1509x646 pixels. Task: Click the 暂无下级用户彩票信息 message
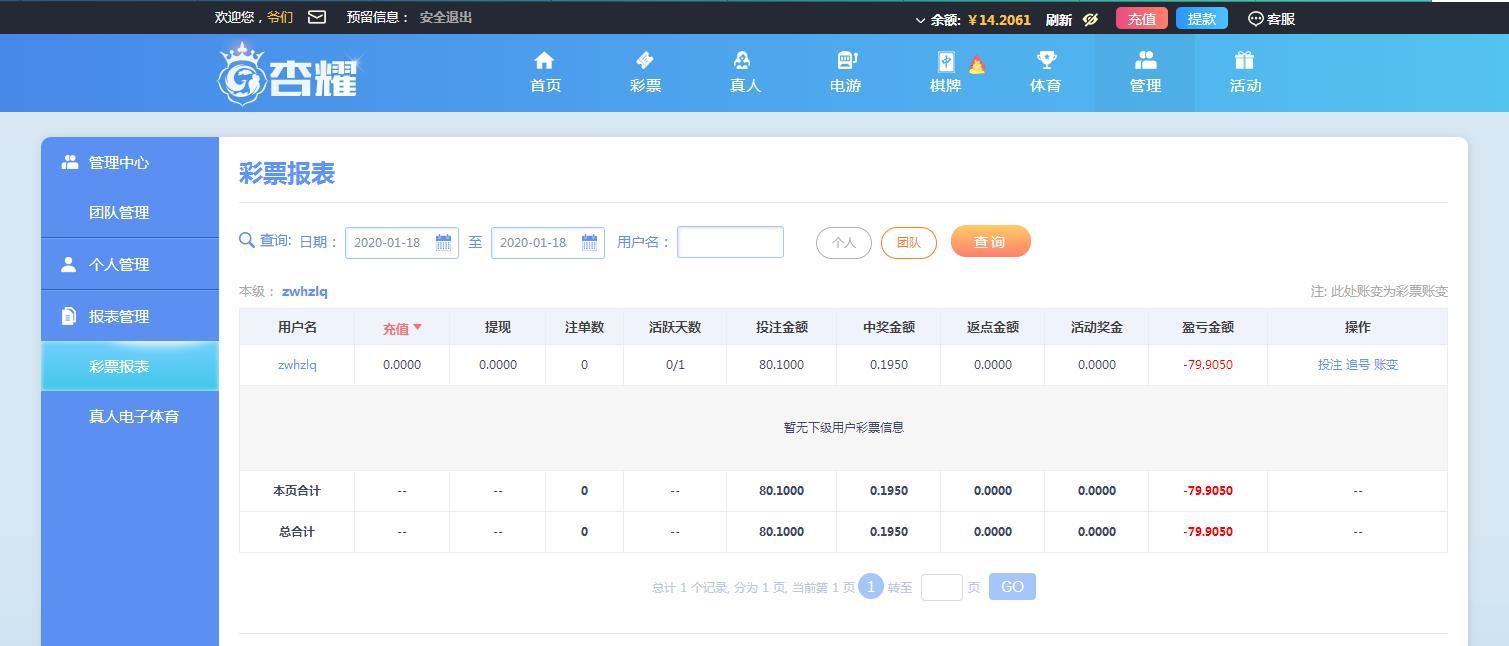tap(843, 428)
